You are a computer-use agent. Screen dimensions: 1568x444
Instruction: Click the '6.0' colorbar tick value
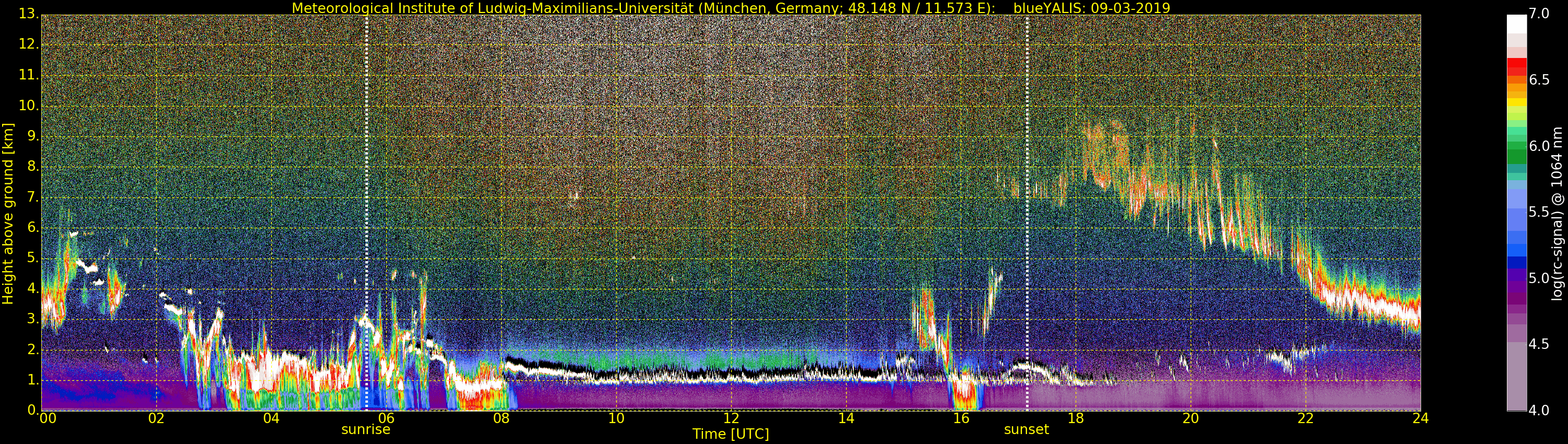1539,146
